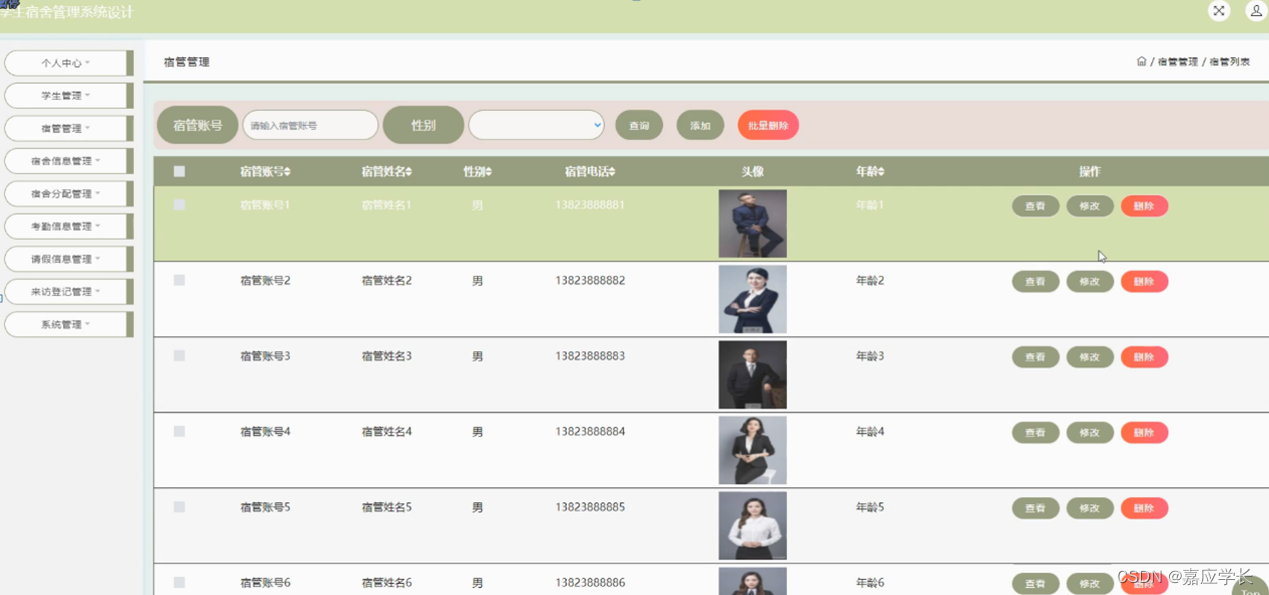This screenshot has height=595, width=1269.
Task: Check the box for 宿管账号6 row
Action: pyautogui.click(x=179, y=583)
